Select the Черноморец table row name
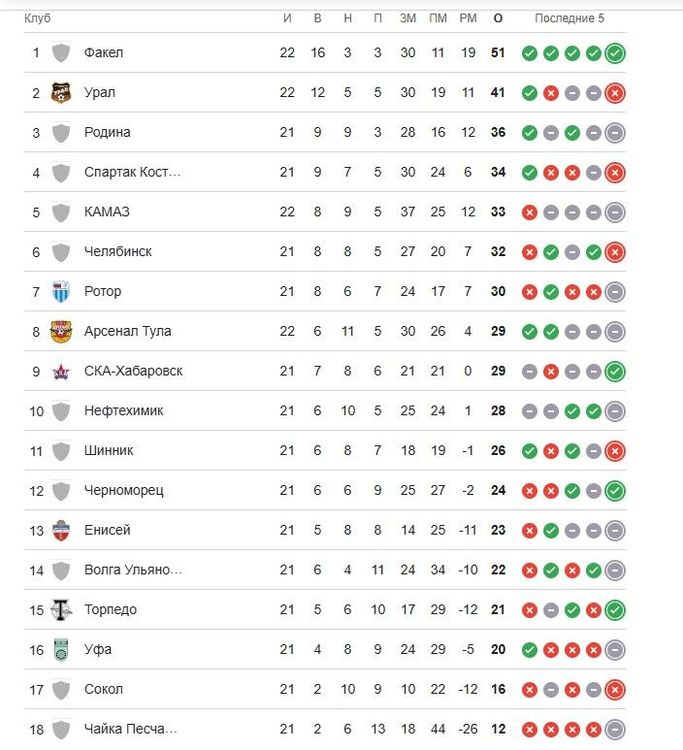 tap(124, 491)
